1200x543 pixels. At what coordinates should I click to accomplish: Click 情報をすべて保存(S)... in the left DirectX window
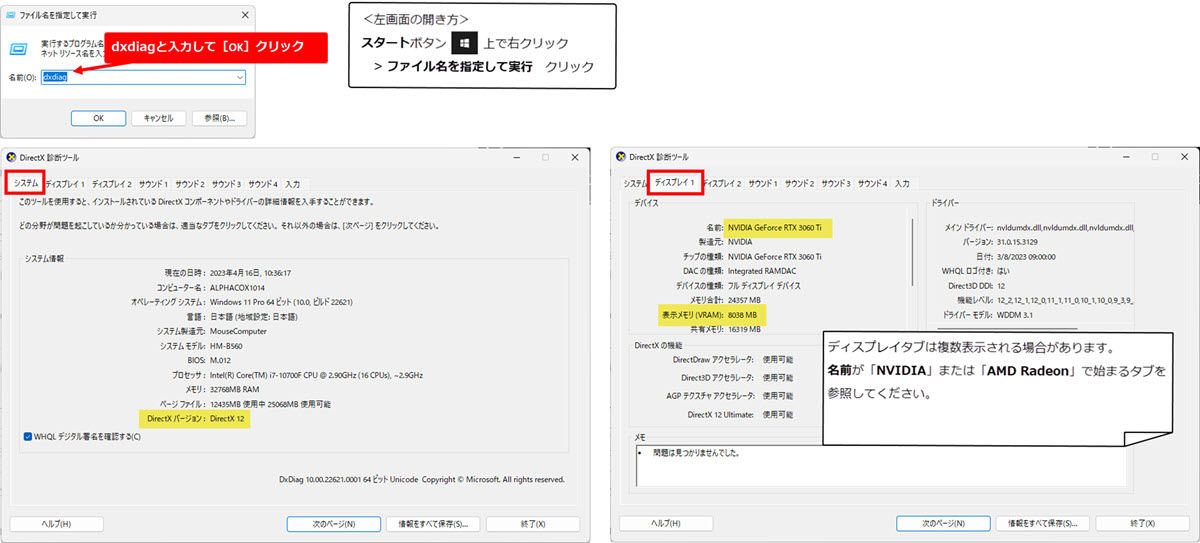tap(433, 523)
